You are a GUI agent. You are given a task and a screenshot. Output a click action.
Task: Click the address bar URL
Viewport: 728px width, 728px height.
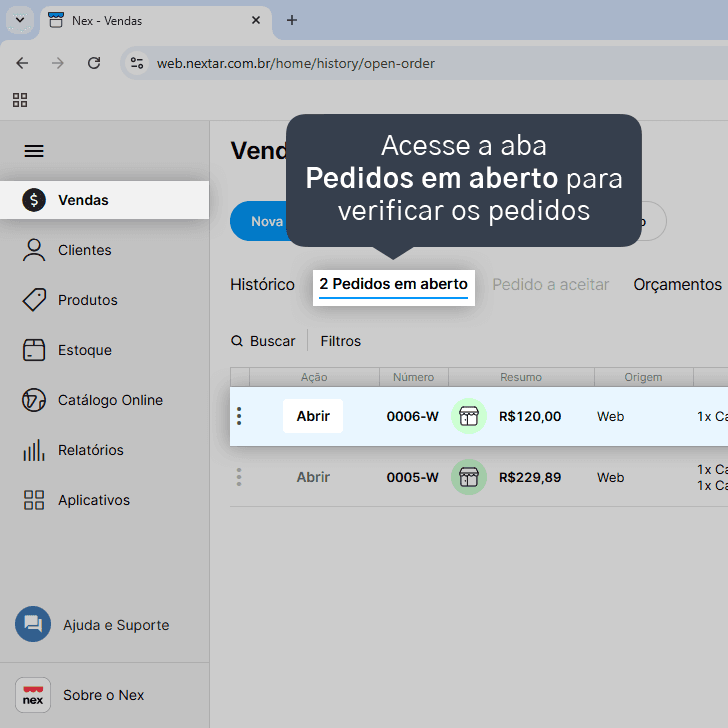click(x=296, y=63)
